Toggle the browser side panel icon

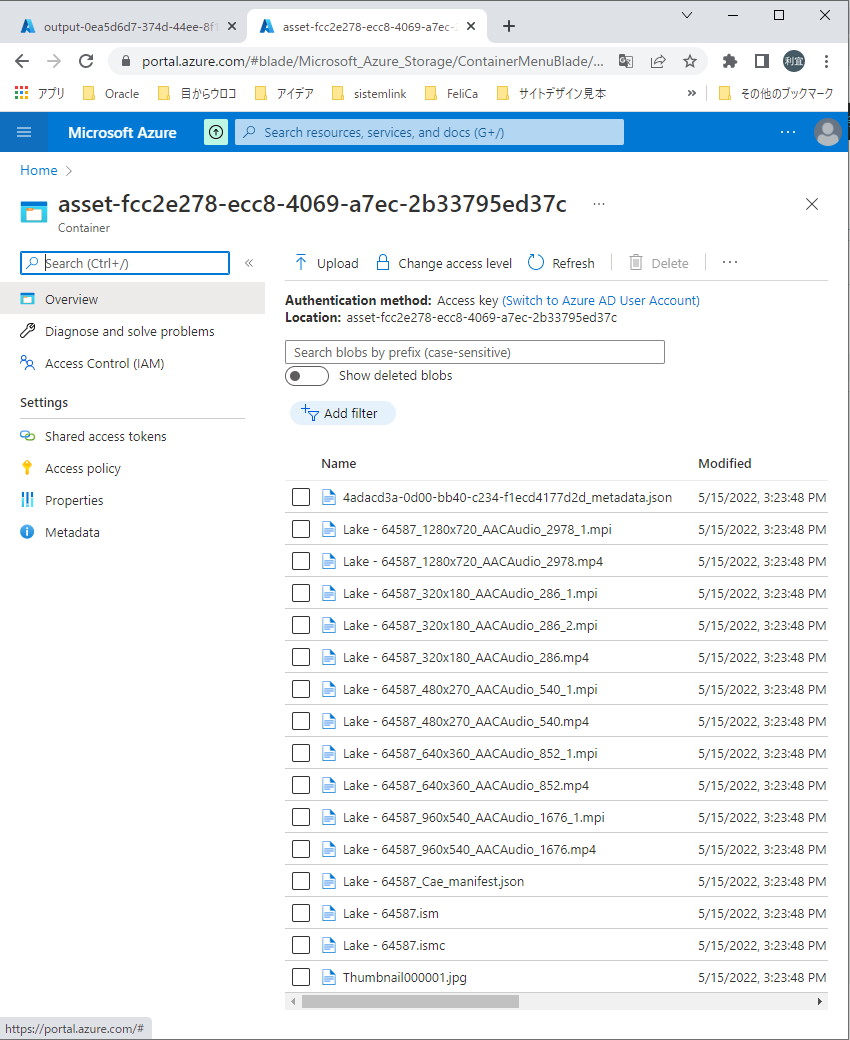click(x=762, y=61)
